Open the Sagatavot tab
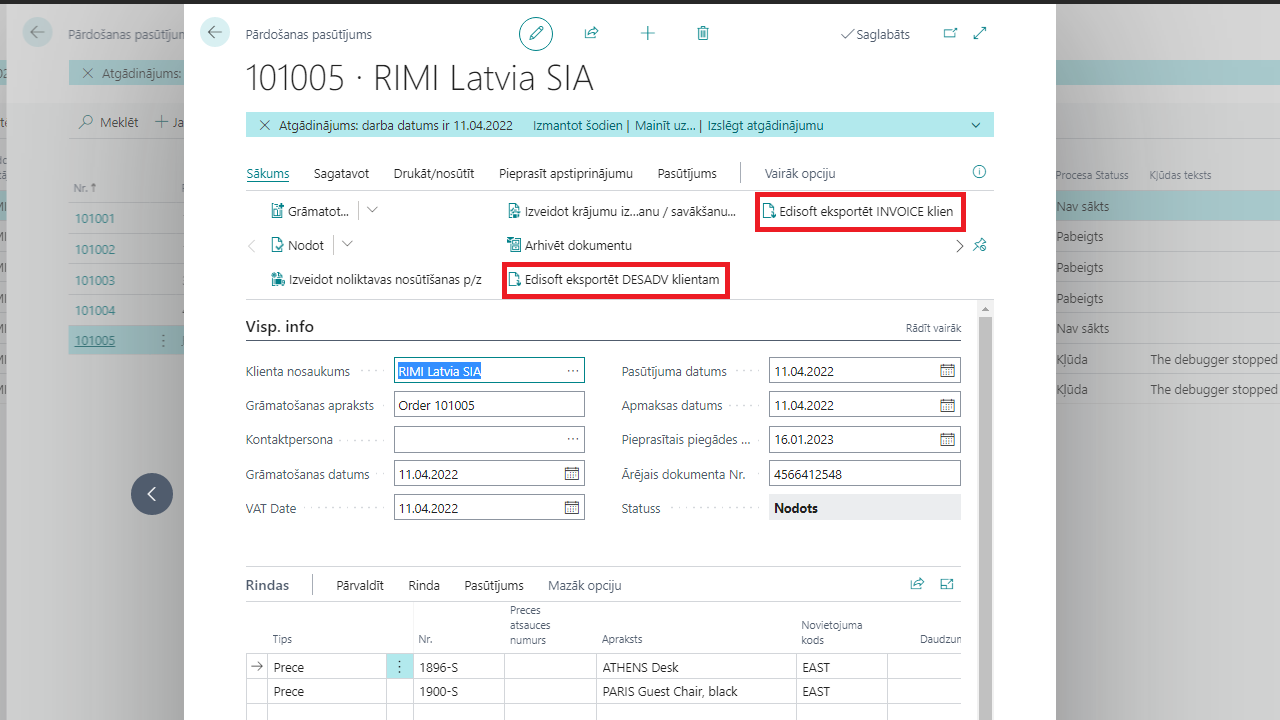Viewport: 1280px width, 720px height. pos(341,173)
